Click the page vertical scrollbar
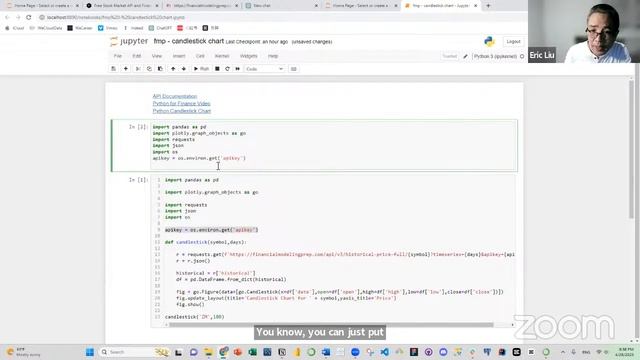 coord(632,149)
